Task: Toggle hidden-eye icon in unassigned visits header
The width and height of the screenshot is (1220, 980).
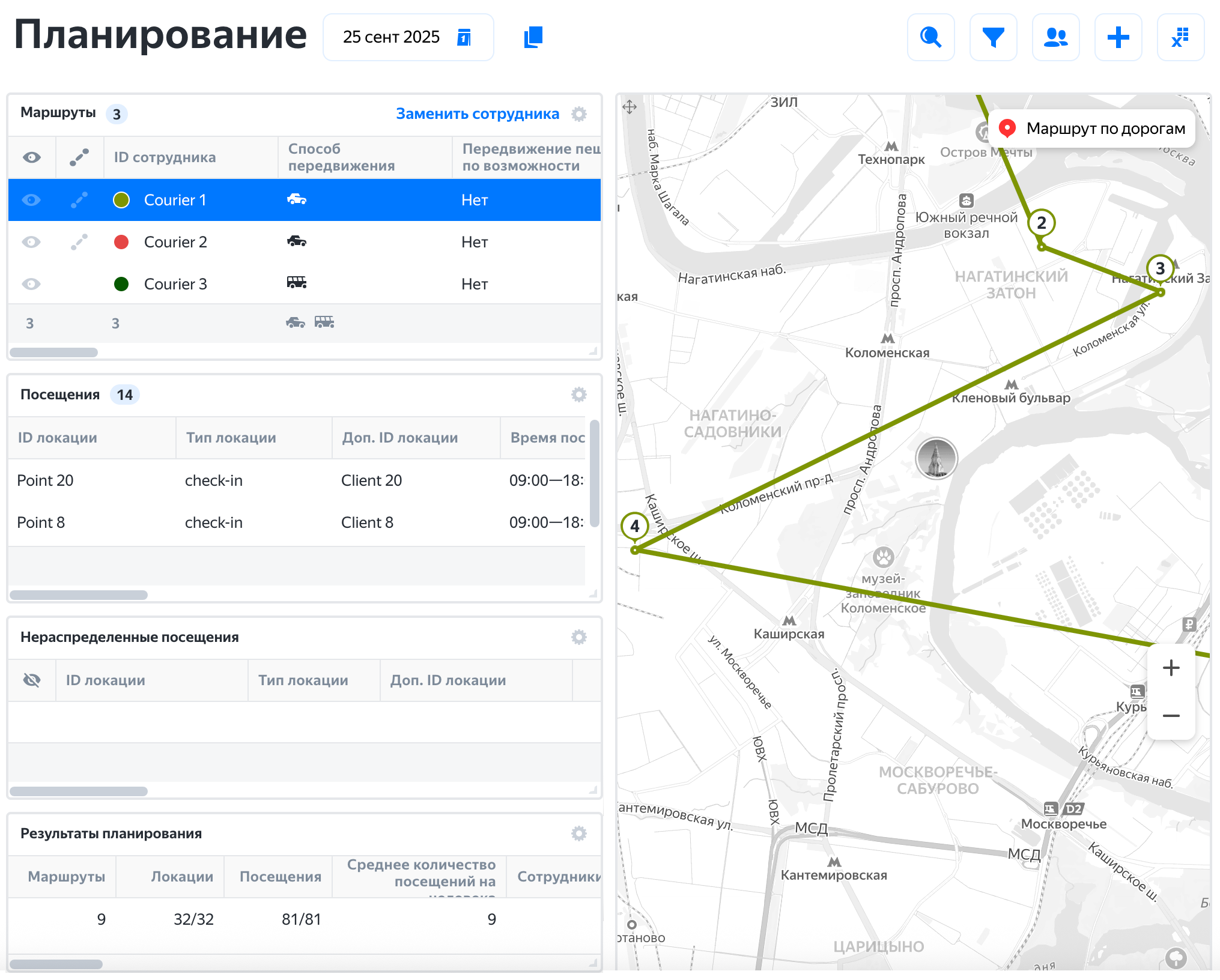Action: pos(31,680)
